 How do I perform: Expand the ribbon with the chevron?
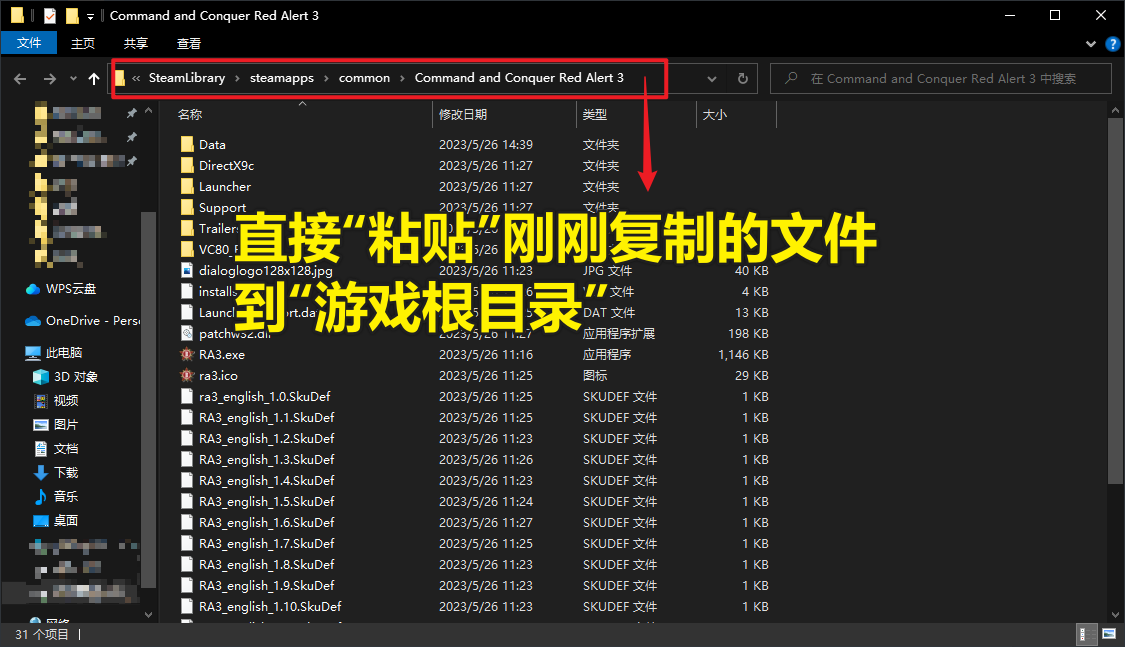[x=1091, y=44]
